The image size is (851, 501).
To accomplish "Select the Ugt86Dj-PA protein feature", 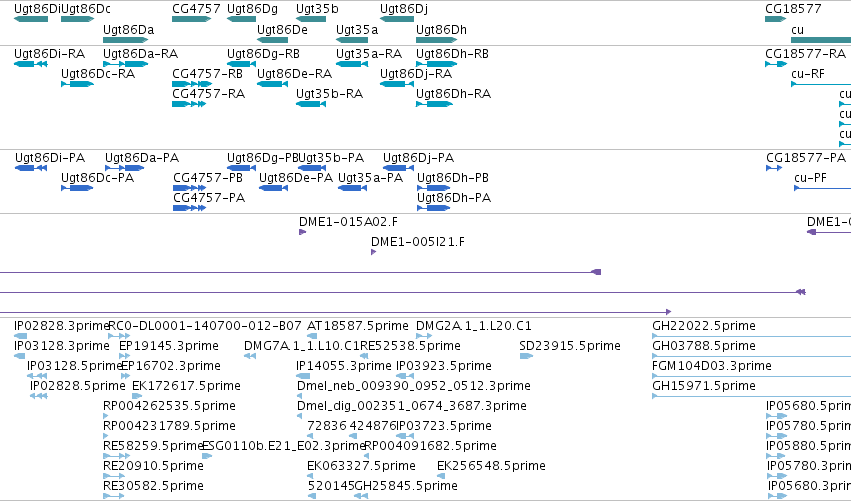I will pyautogui.click(x=398, y=168).
